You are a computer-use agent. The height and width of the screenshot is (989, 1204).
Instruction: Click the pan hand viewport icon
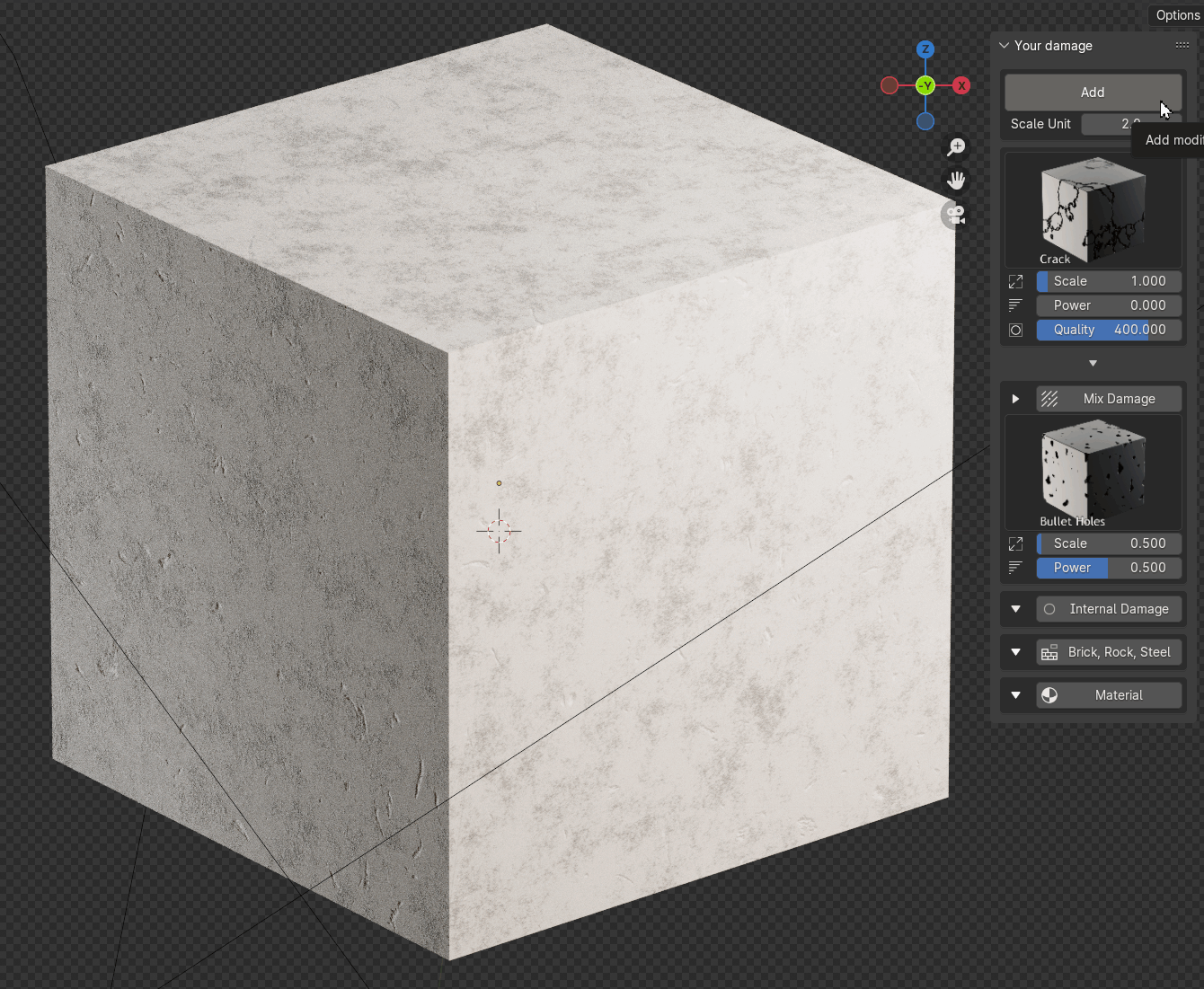[x=956, y=181]
